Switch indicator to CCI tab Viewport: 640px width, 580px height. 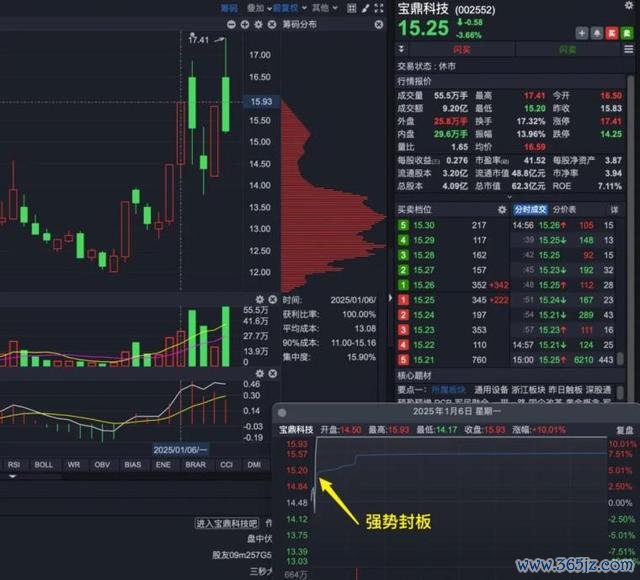(227, 464)
